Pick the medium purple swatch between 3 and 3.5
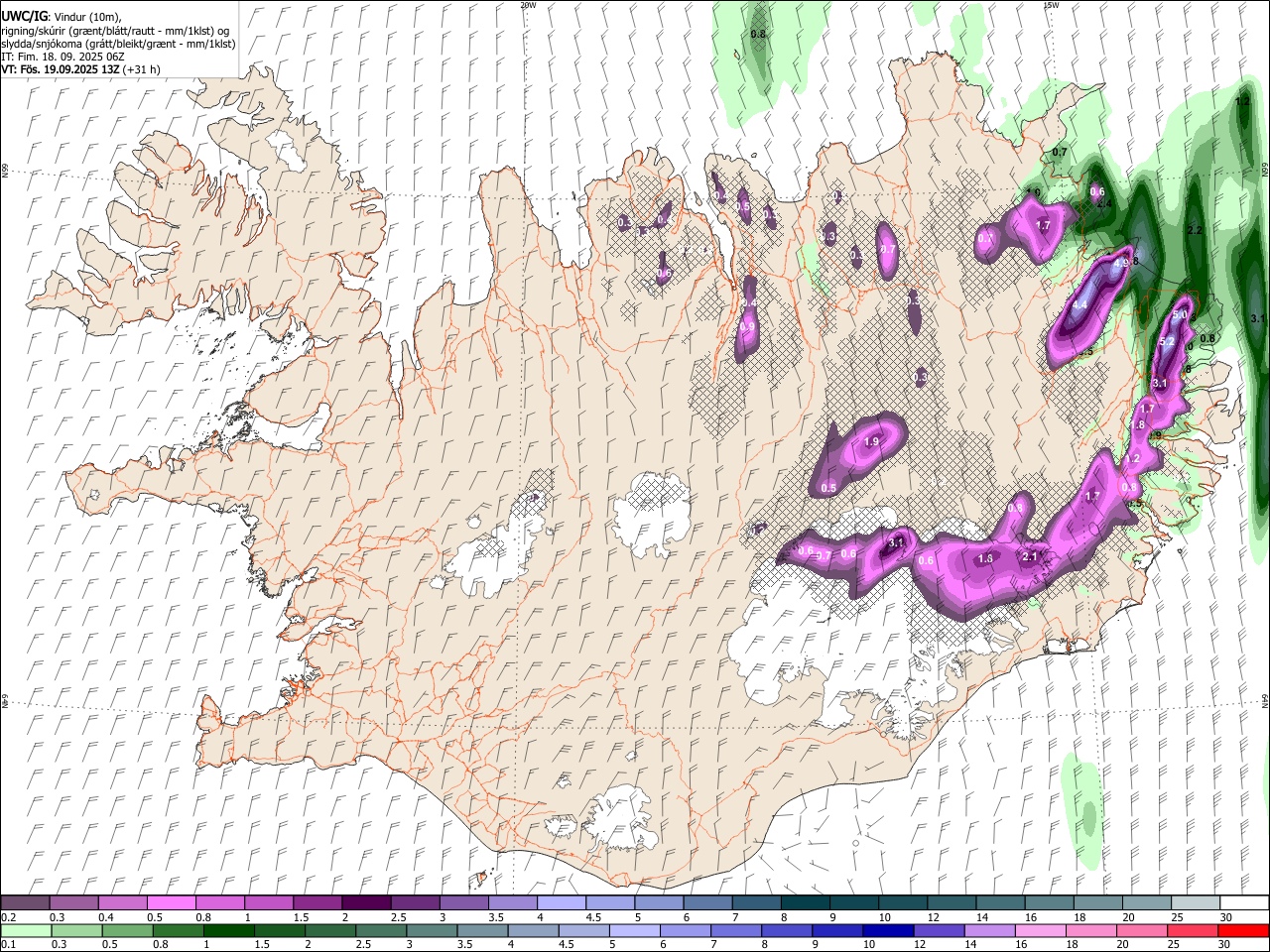The image size is (1270, 952). (464, 902)
